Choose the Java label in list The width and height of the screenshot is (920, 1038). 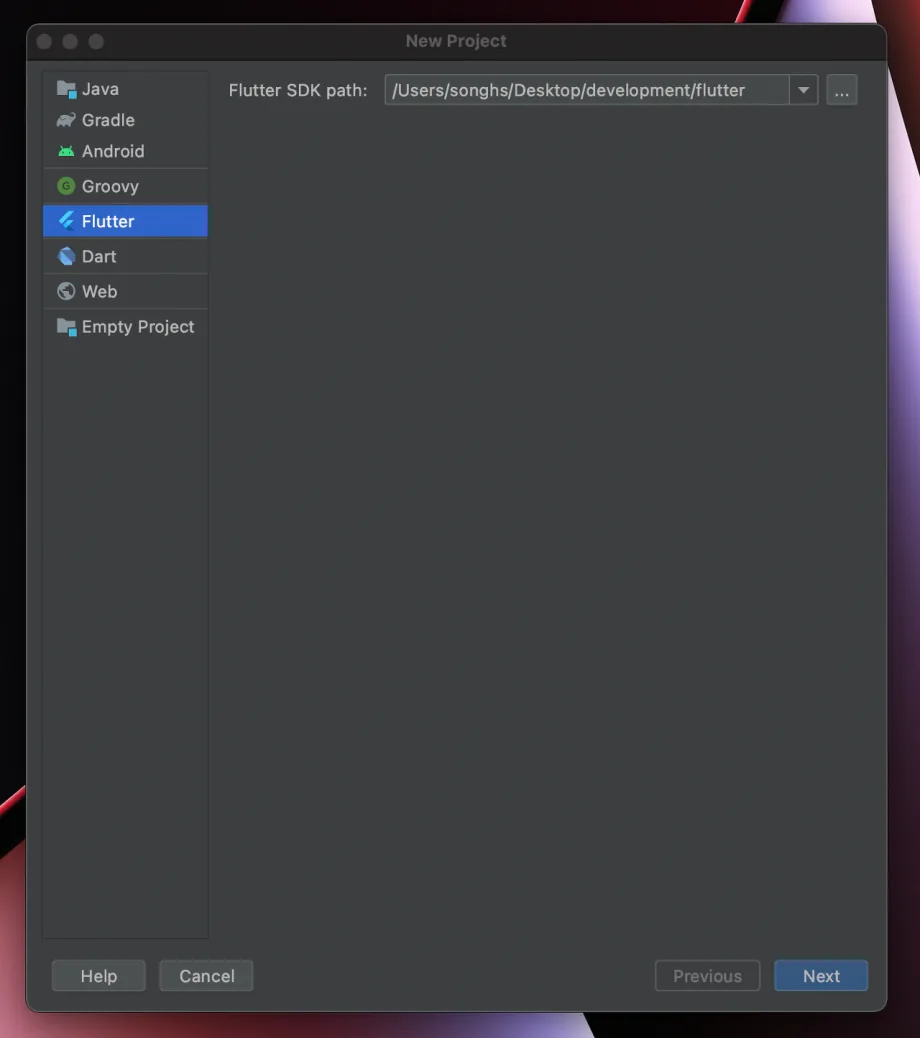point(101,89)
